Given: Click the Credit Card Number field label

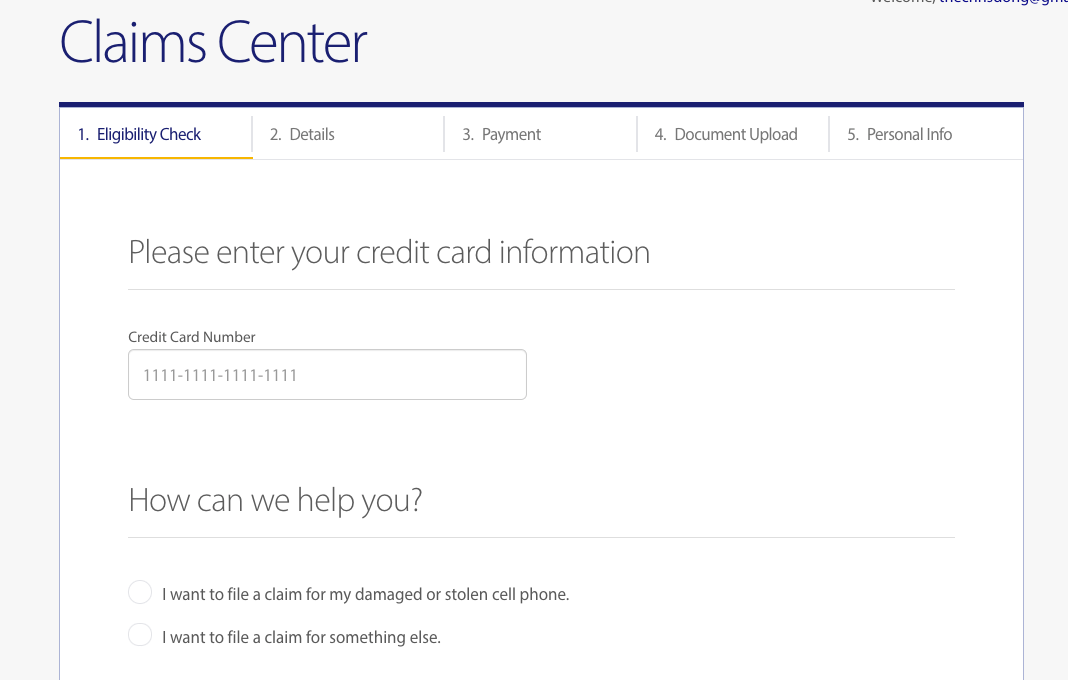Looking at the screenshot, I should (191, 337).
